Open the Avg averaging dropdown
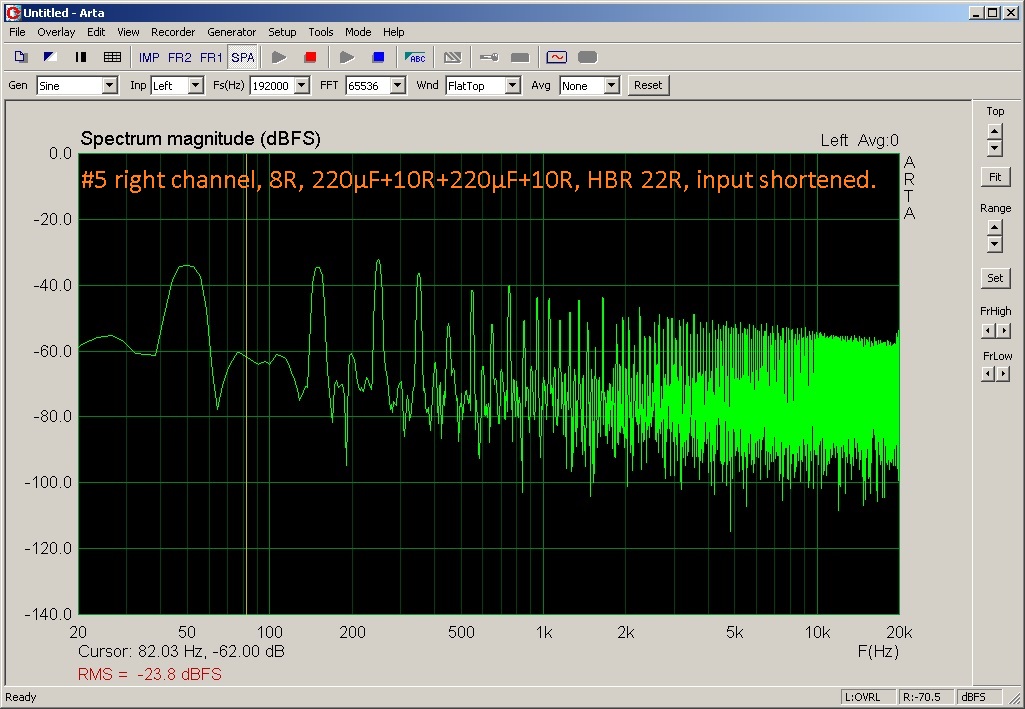 (611, 86)
